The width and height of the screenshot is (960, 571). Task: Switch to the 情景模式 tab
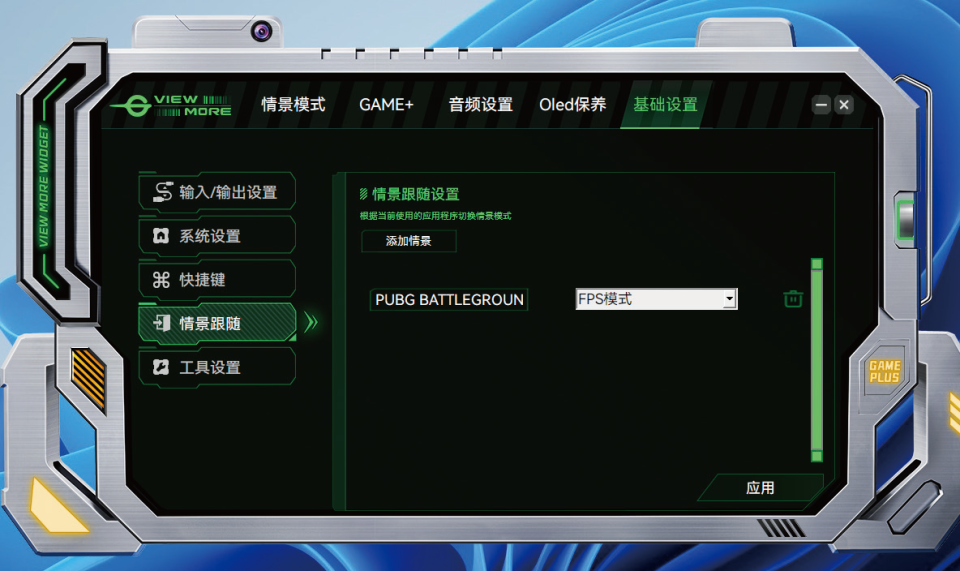293,105
